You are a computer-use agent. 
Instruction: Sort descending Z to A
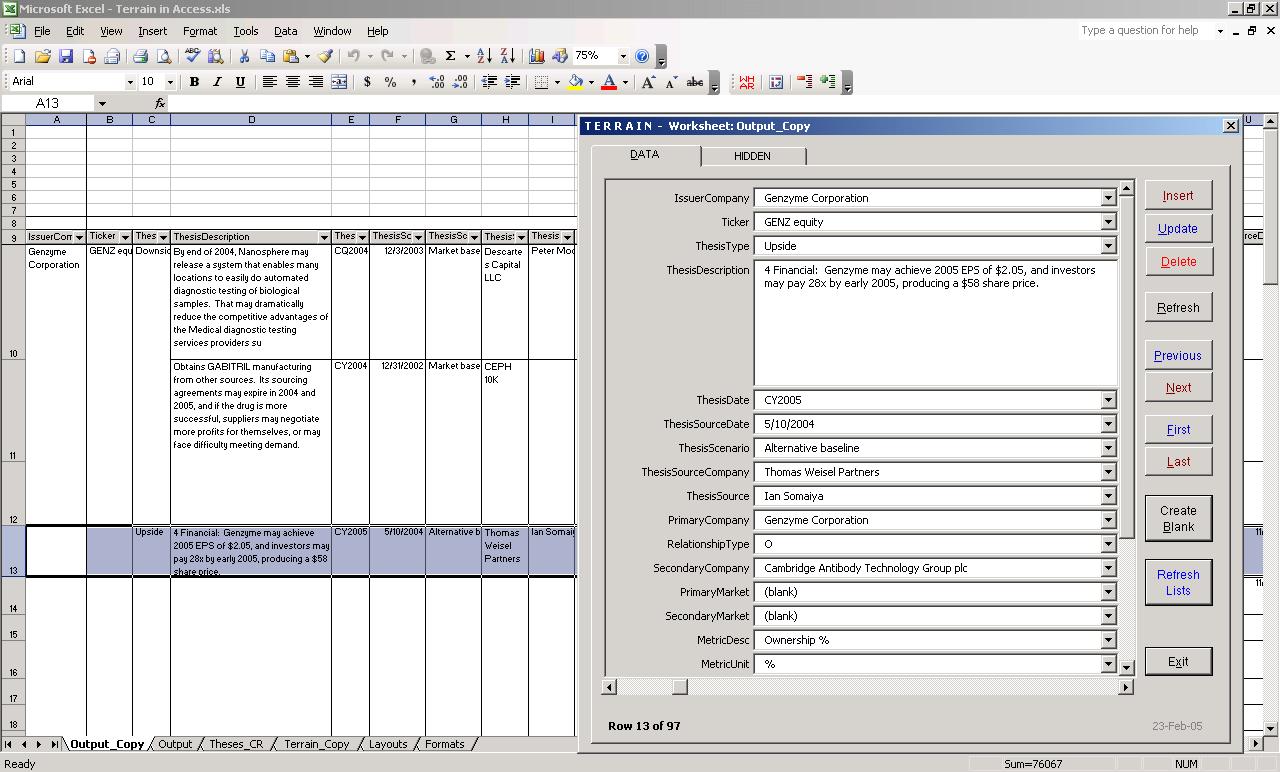(x=507, y=56)
